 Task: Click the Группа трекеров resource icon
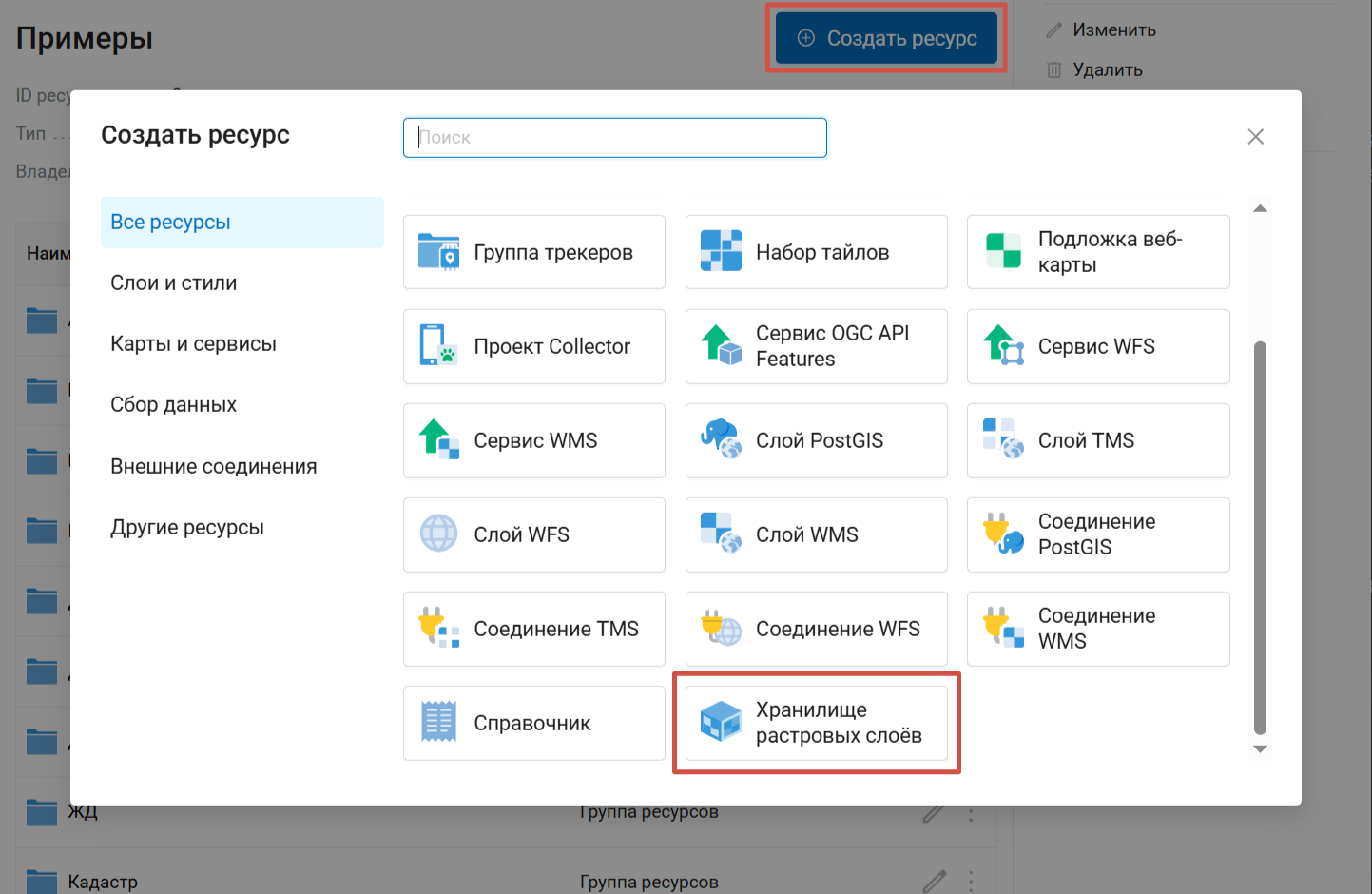438,252
